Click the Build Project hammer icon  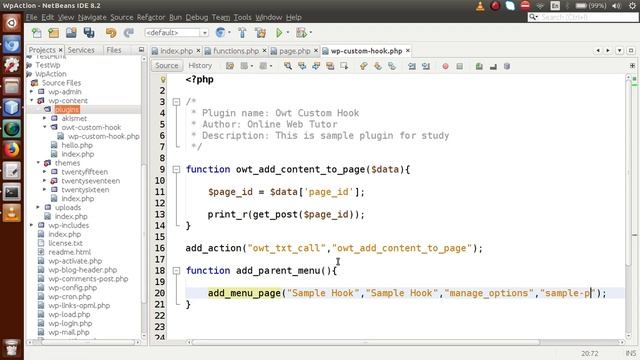click(x=242, y=33)
